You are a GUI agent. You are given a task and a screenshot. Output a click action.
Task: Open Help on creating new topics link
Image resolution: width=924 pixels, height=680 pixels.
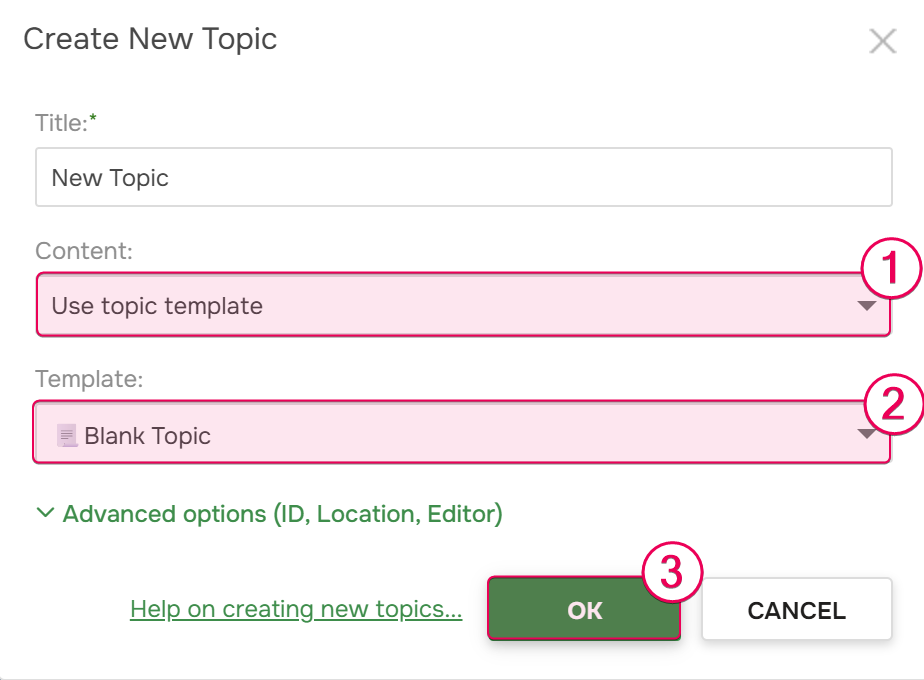click(x=296, y=608)
